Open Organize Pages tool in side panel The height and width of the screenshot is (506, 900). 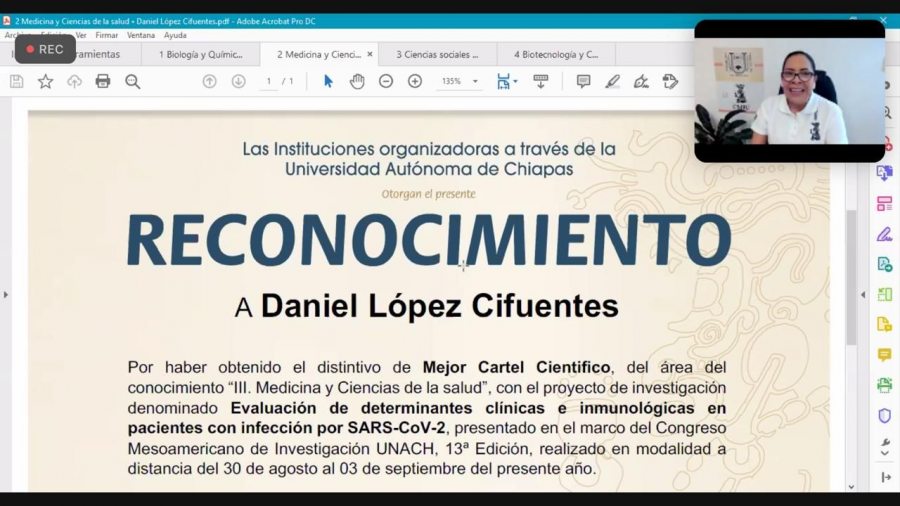[885, 204]
